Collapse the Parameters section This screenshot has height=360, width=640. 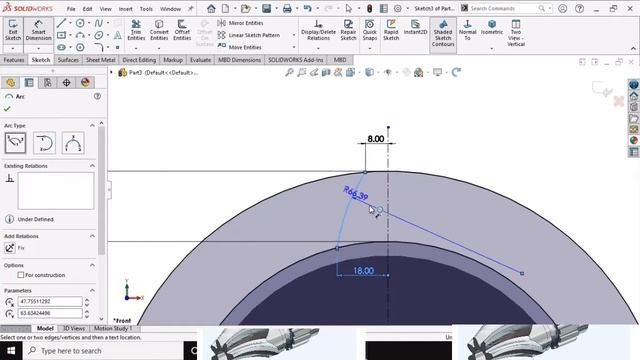pos(92,290)
